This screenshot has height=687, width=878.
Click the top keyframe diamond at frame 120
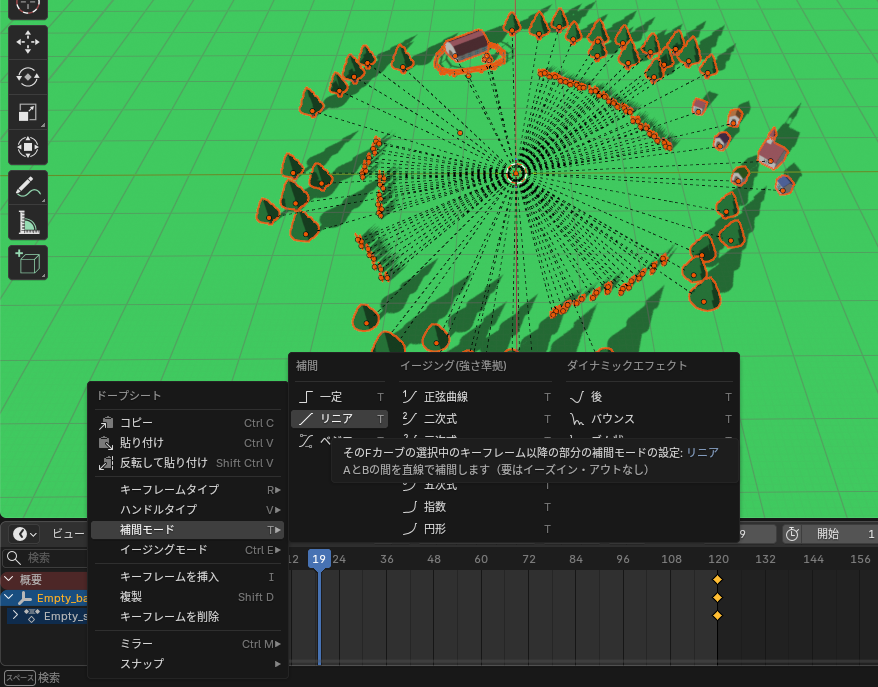pos(717,580)
